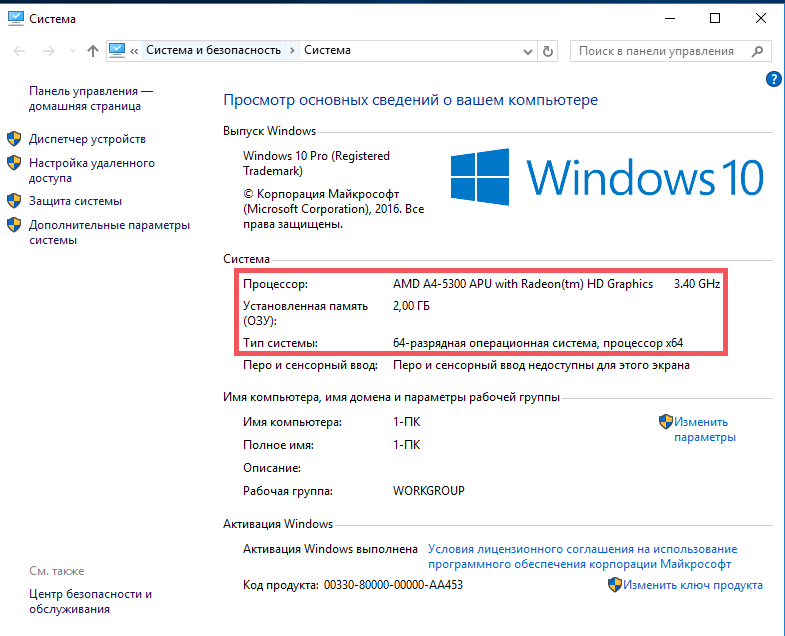Click the shield icon beside Настройка удаленного доступа
785x636 pixels.
tap(14, 163)
